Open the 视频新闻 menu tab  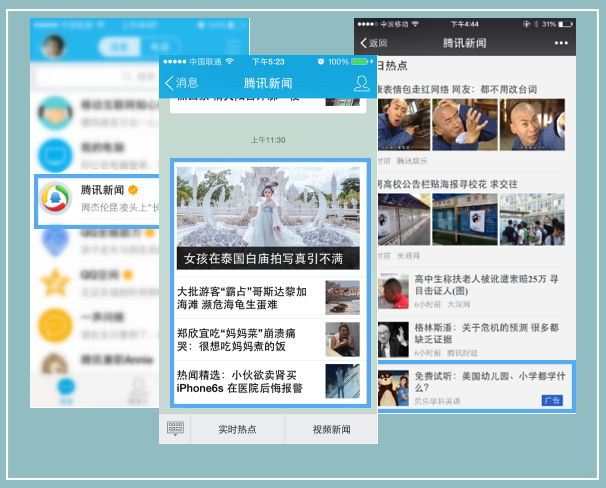tap(331, 429)
